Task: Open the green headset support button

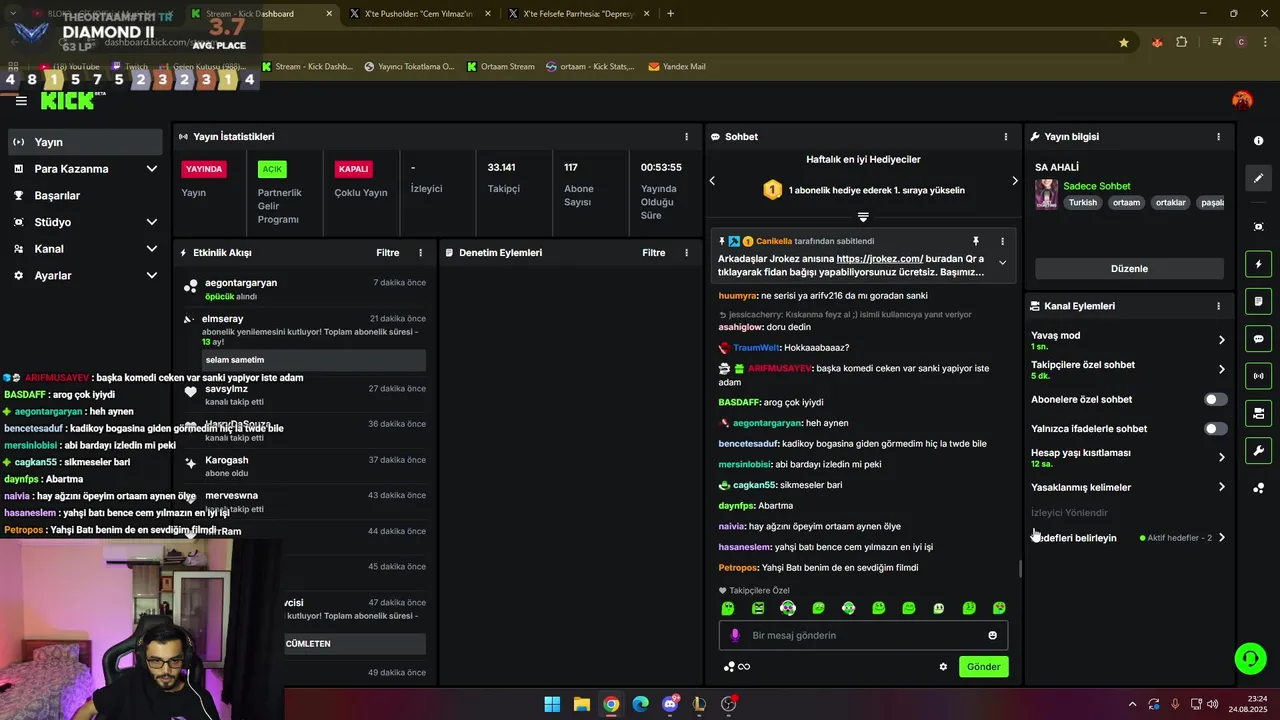Action: click(1250, 658)
